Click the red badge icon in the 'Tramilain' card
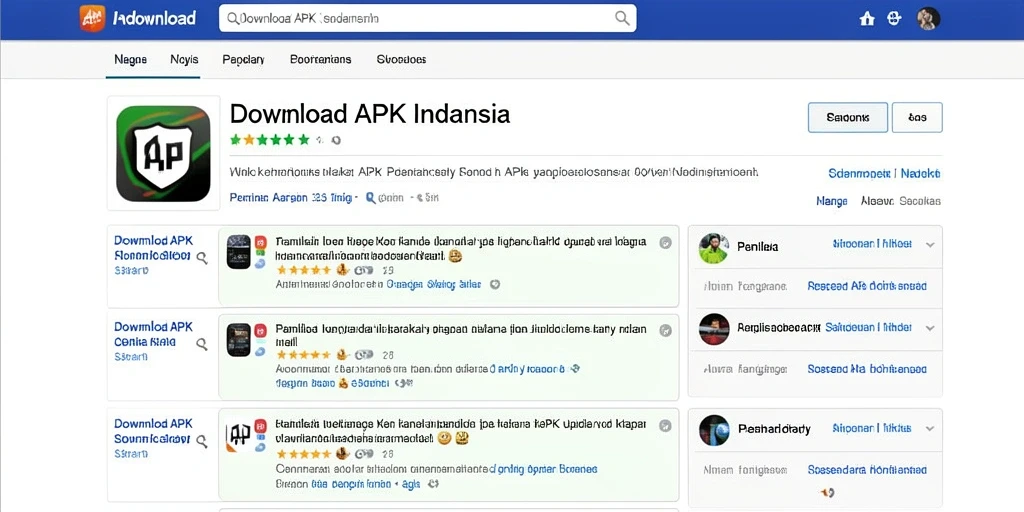This screenshot has width=1024, height=512. tap(260, 242)
